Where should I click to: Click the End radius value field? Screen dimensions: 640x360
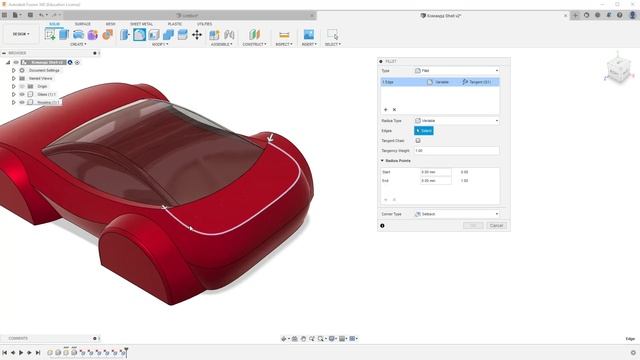pyautogui.click(x=436, y=180)
